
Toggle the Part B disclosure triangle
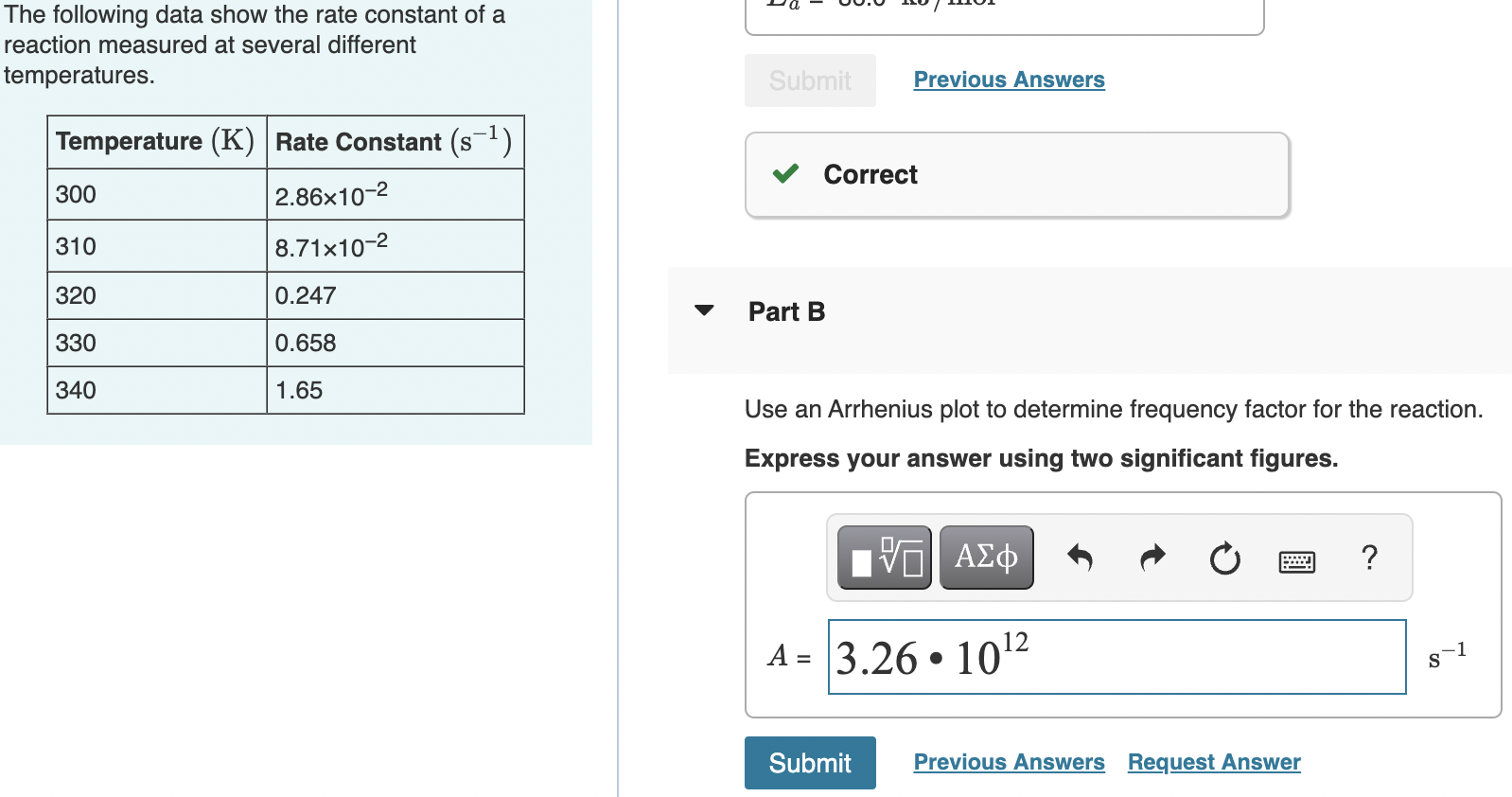click(x=704, y=310)
